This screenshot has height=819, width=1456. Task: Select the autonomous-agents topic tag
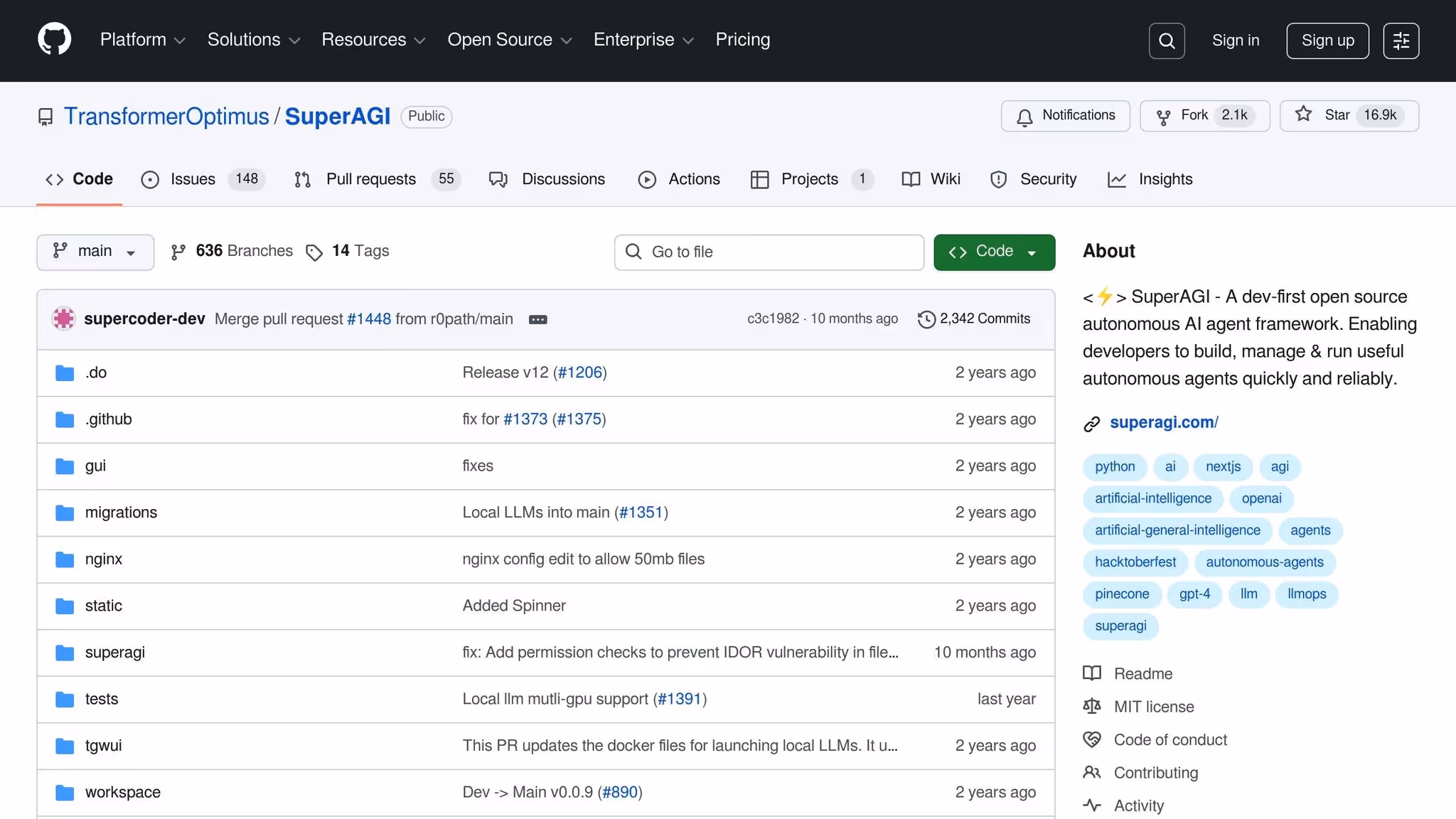pyautogui.click(x=1264, y=562)
